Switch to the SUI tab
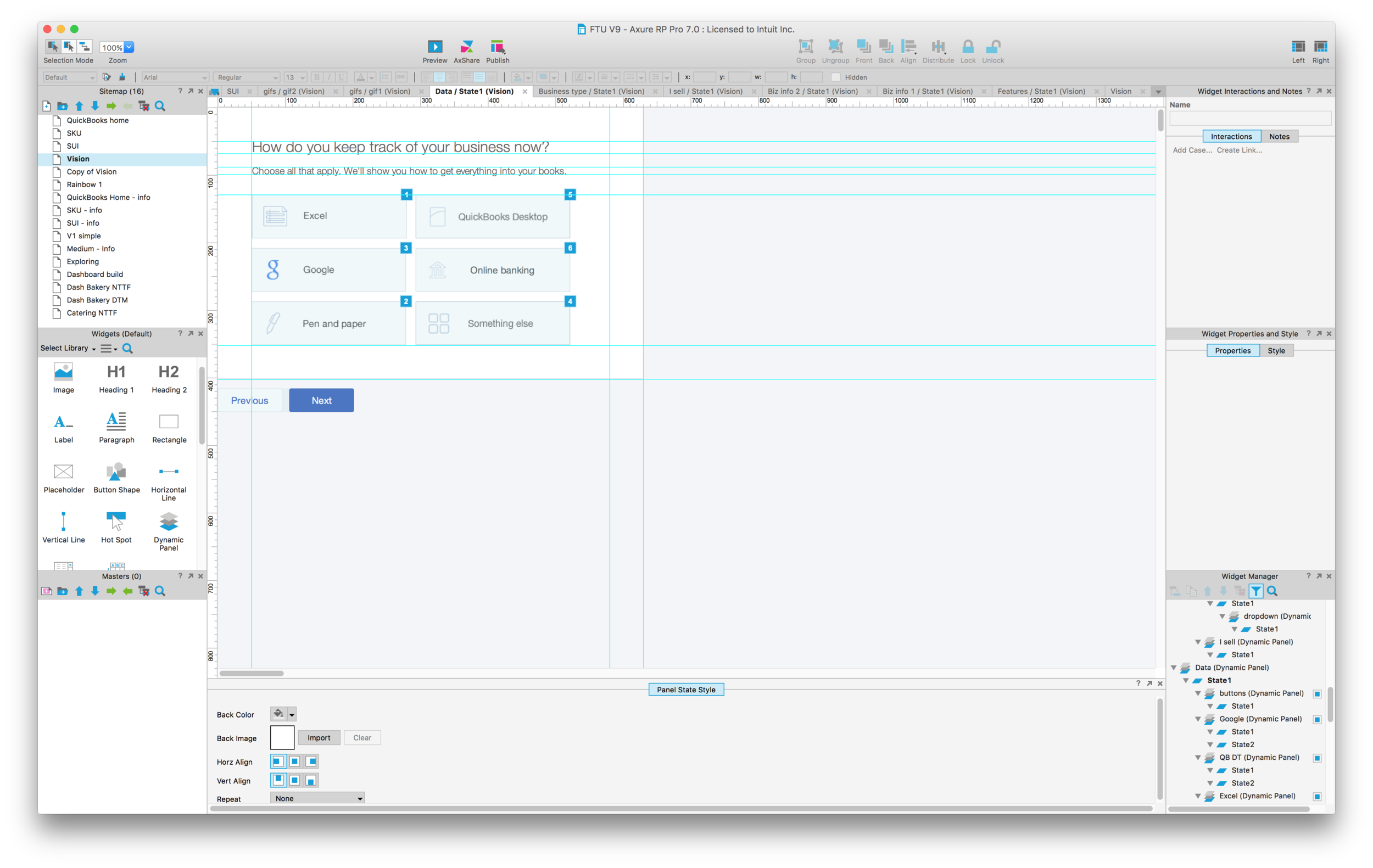 click(x=233, y=91)
